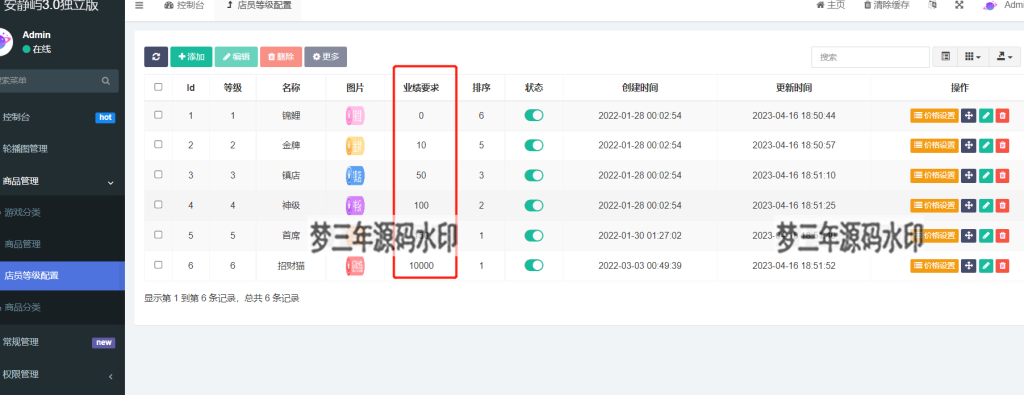The height and width of the screenshot is (395, 1024).
Task: Toggle the table card view icon
Action: click(945, 57)
